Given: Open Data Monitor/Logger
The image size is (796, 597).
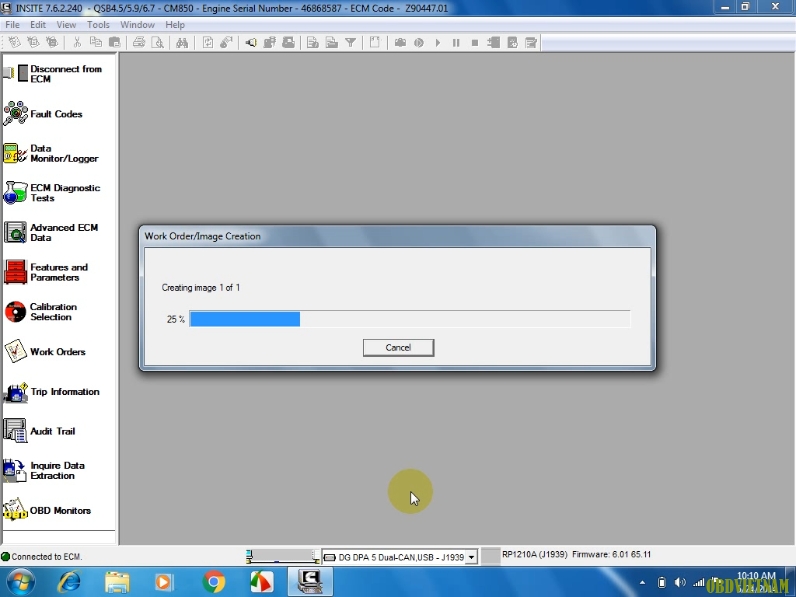Looking at the screenshot, I should (51, 153).
